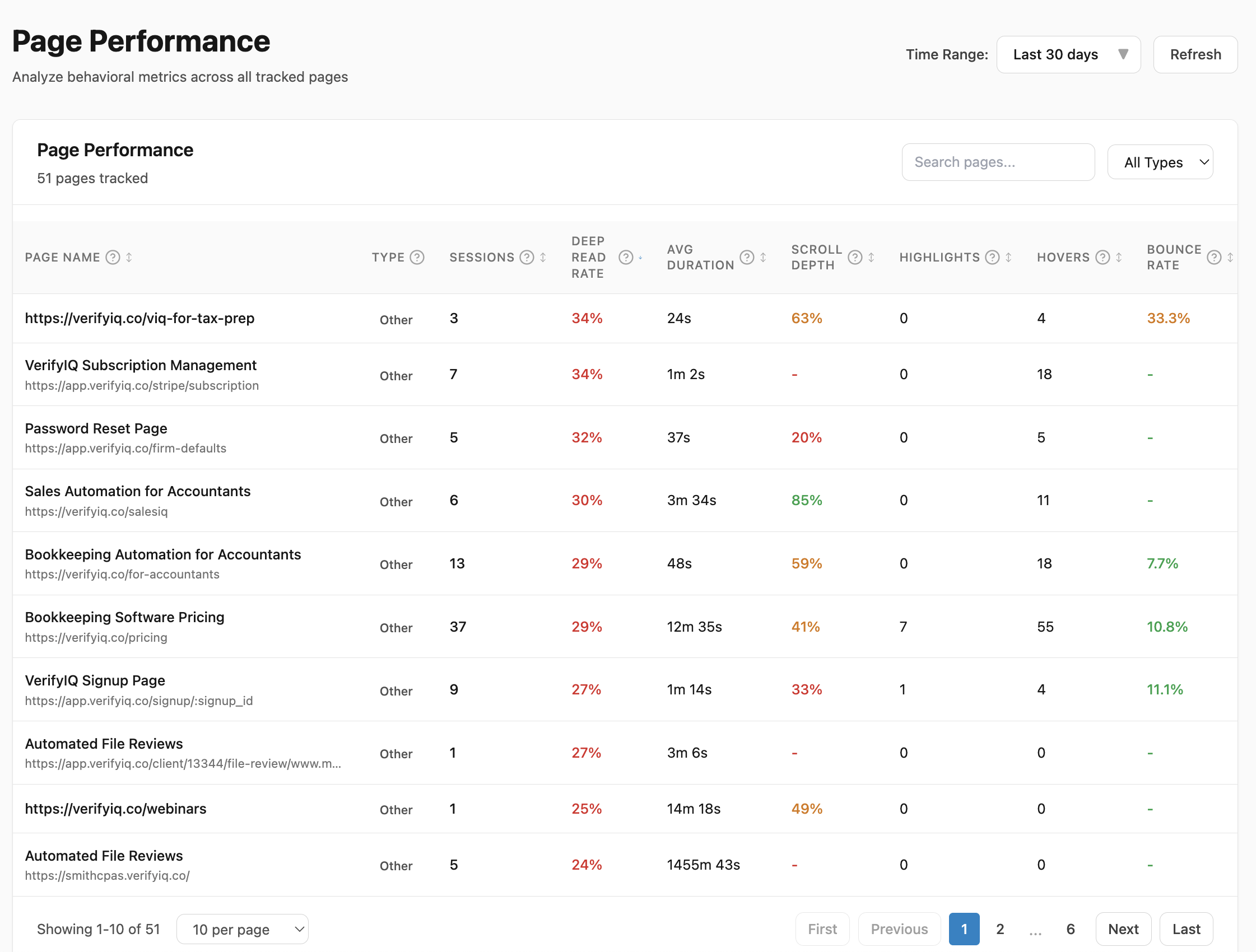This screenshot has width=1256, height=952.
Task: Open the Bounce Rate help icon
Action: [1215, 256]
